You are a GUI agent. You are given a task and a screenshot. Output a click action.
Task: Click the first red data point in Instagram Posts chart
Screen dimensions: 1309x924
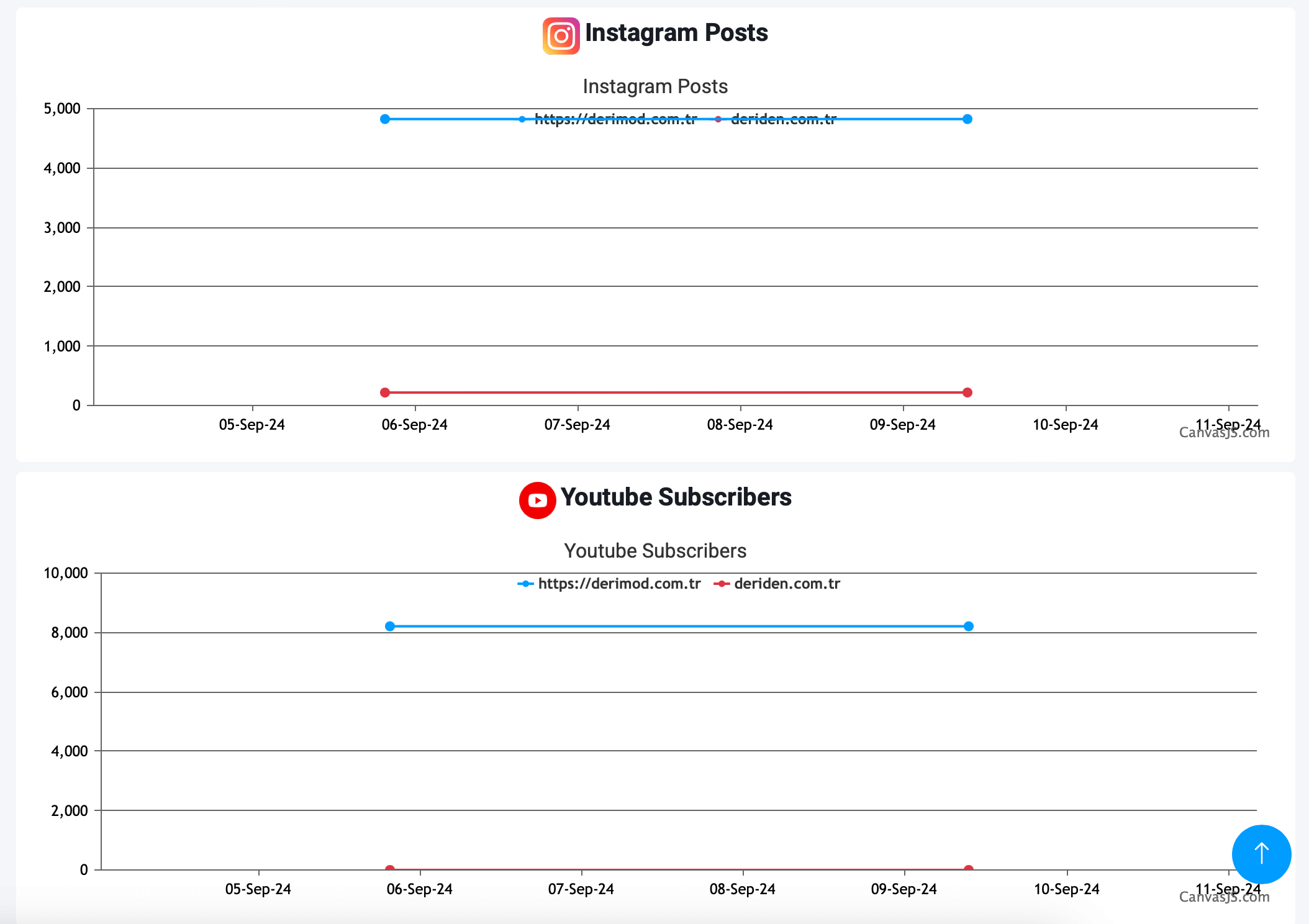pyautogui.click(x=385, y=392)
